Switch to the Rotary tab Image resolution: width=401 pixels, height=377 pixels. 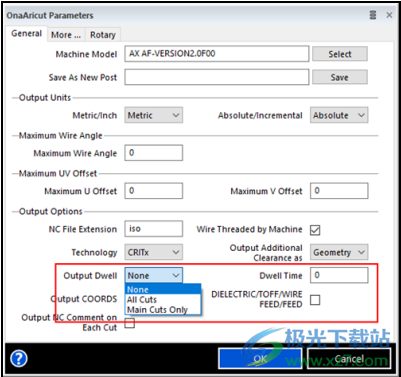(x=103, y=35)
